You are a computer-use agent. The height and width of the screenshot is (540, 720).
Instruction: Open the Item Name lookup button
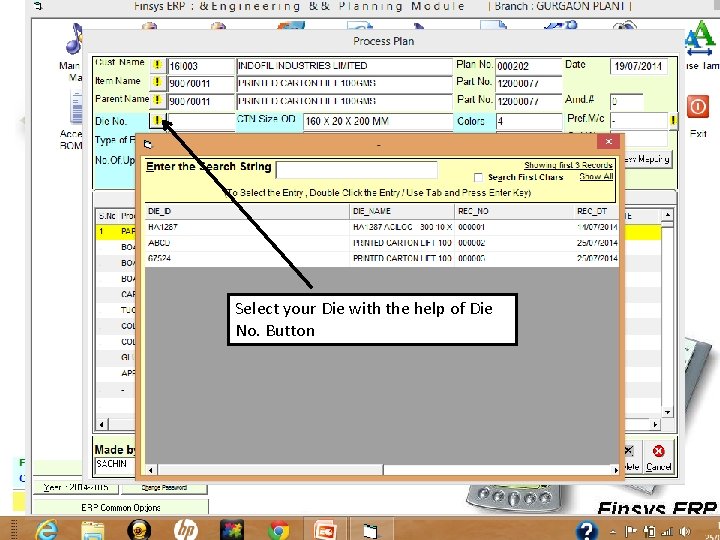tap(157, 82)
